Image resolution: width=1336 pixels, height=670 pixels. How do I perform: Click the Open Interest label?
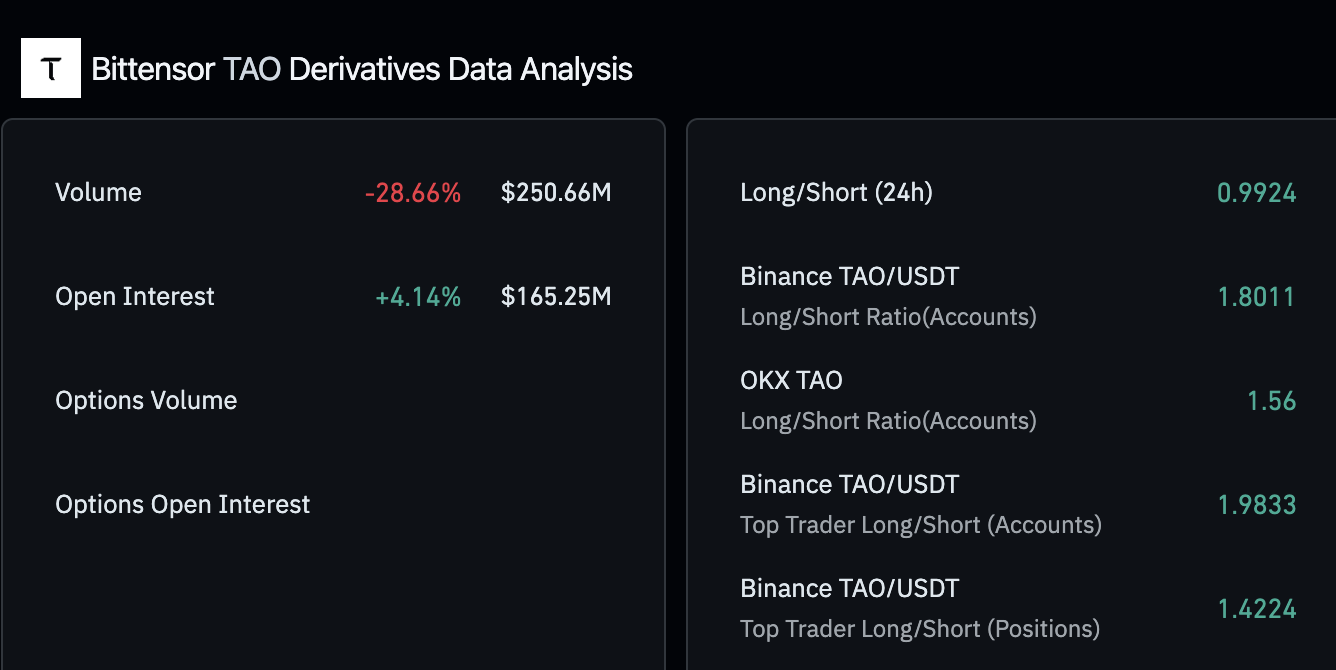(135, 297)
